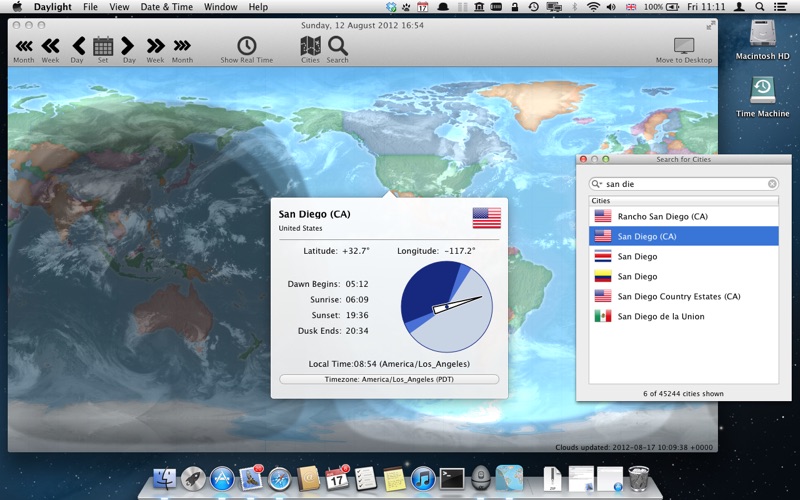Viewport: 800px width, 500px height.
Task: Click Show Real Time clock icon
Action: pos(246,46)
